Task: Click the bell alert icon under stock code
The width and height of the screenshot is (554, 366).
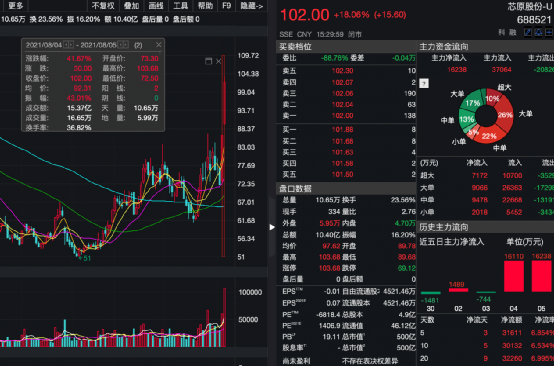Action: [x=538, y=33]
